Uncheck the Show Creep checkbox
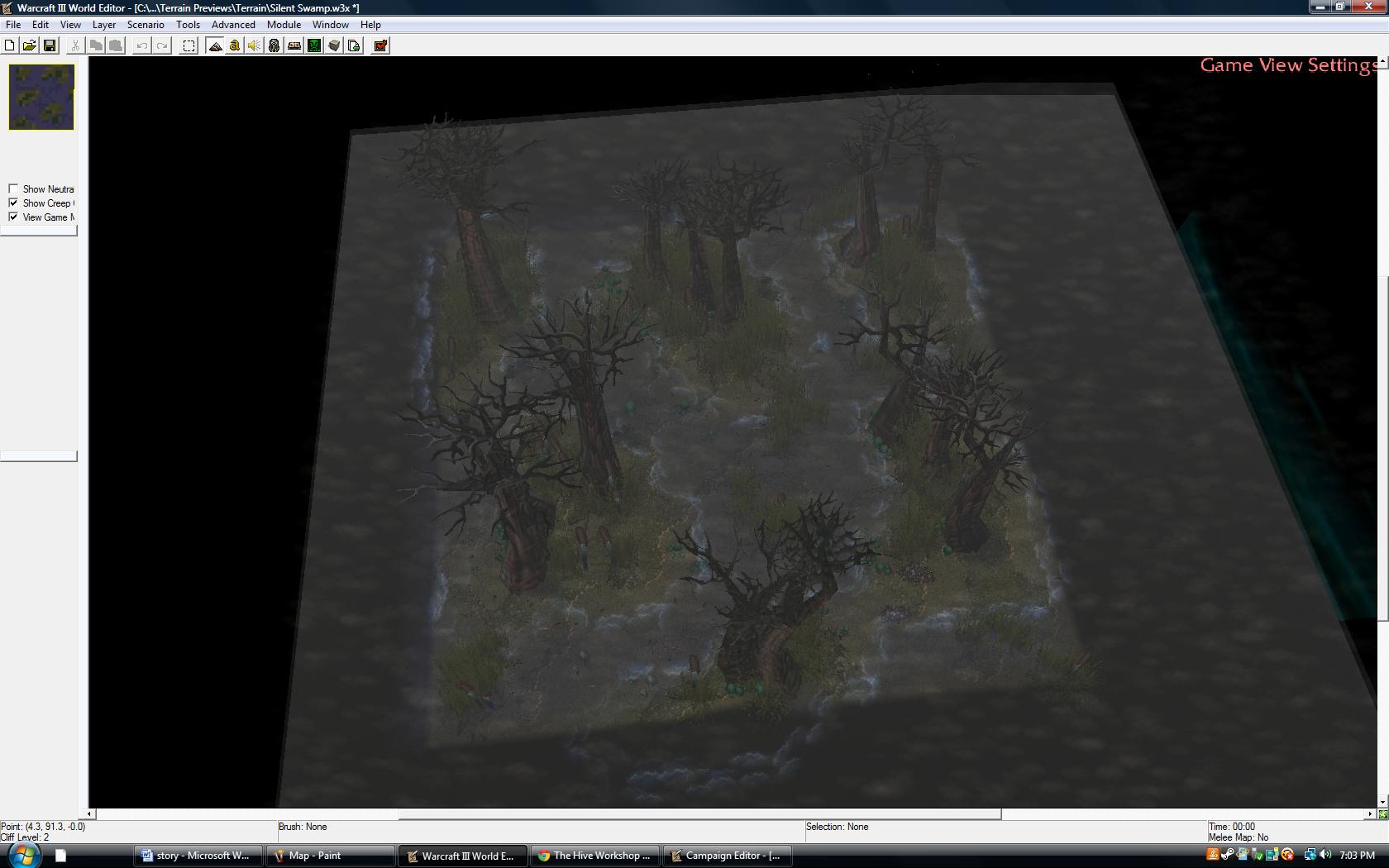 click(13, 203)
